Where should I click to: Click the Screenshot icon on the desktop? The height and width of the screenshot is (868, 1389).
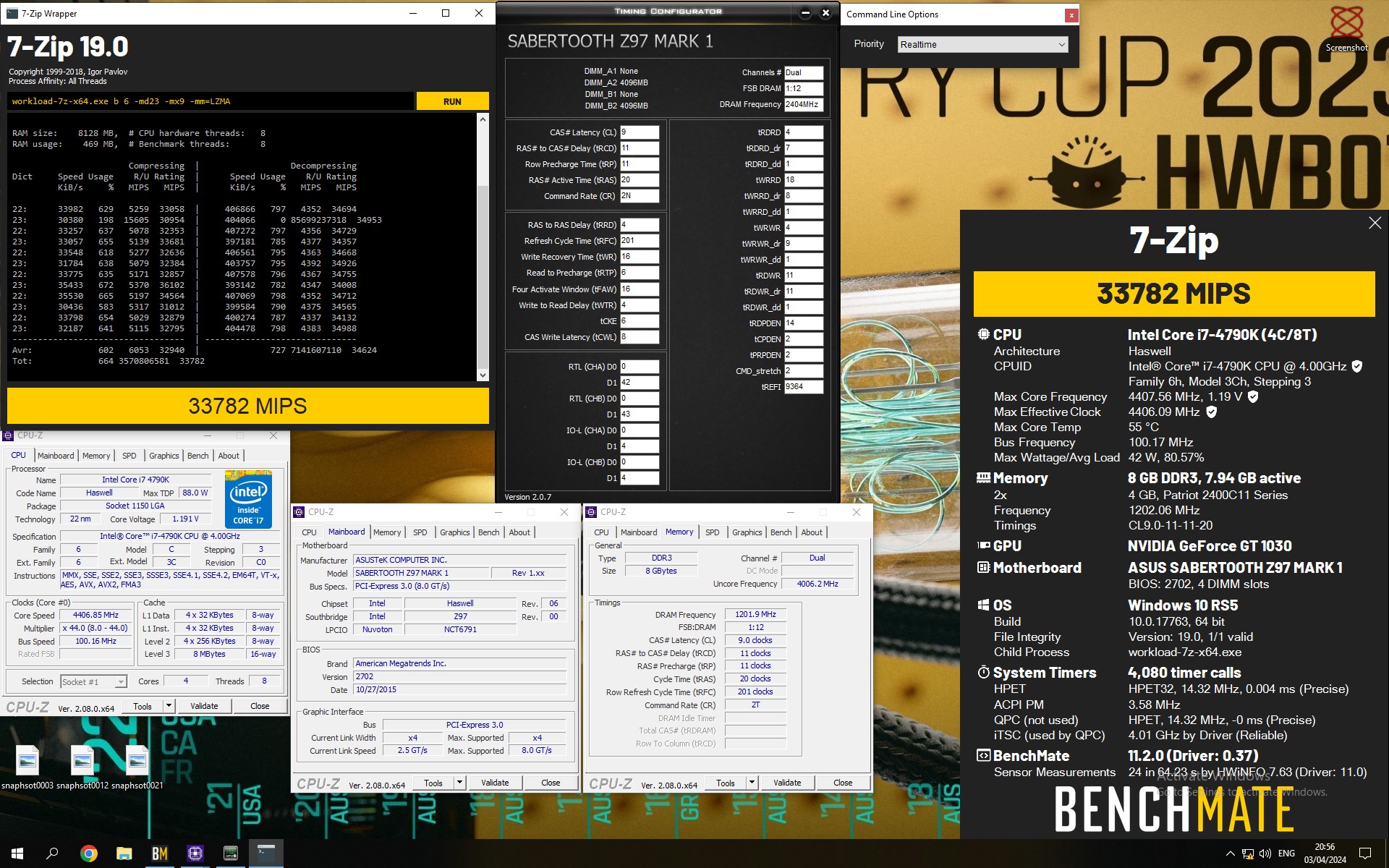pyautogui.click(x=1346, y=27)
